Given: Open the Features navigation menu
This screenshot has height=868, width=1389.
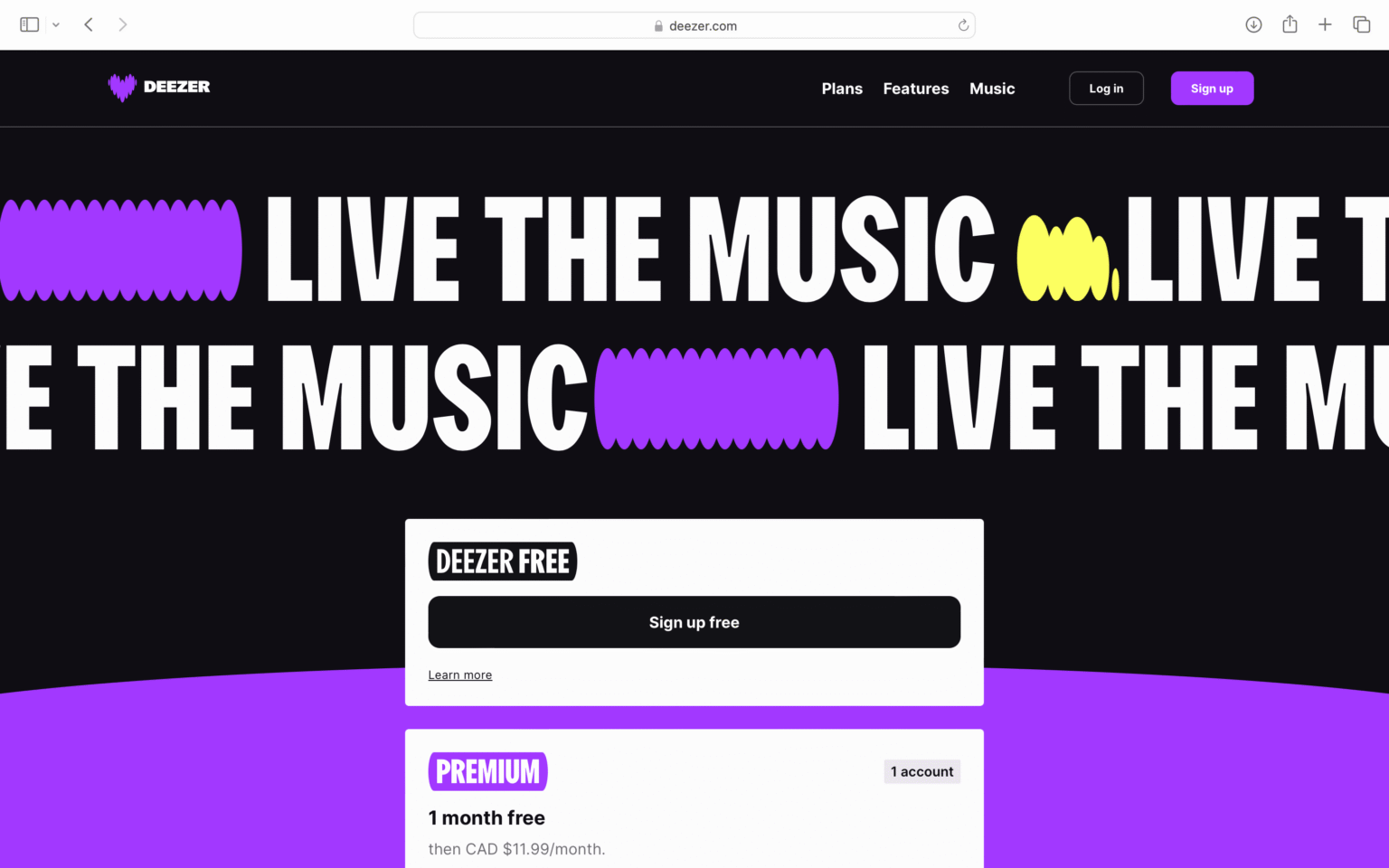Looking at the screenshot, I should pos(916,89).
